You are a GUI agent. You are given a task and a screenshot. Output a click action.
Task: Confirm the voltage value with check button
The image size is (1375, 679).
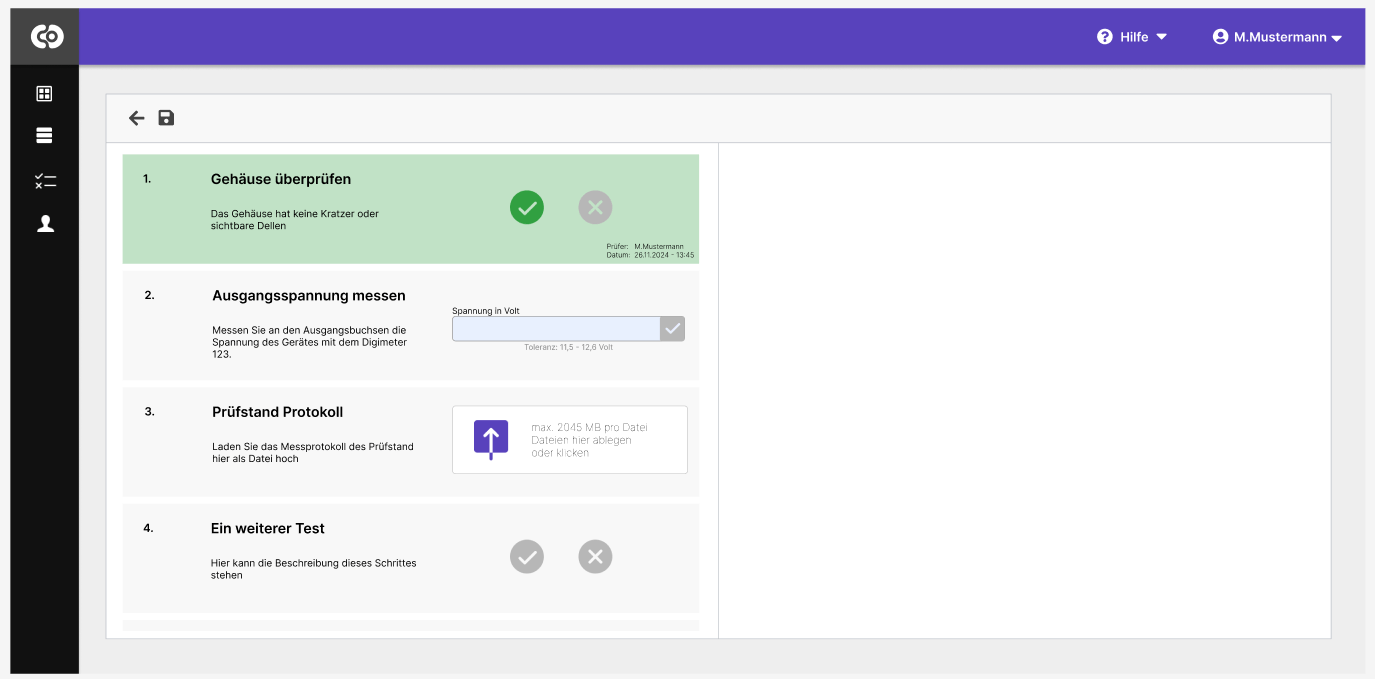(673, 328)
